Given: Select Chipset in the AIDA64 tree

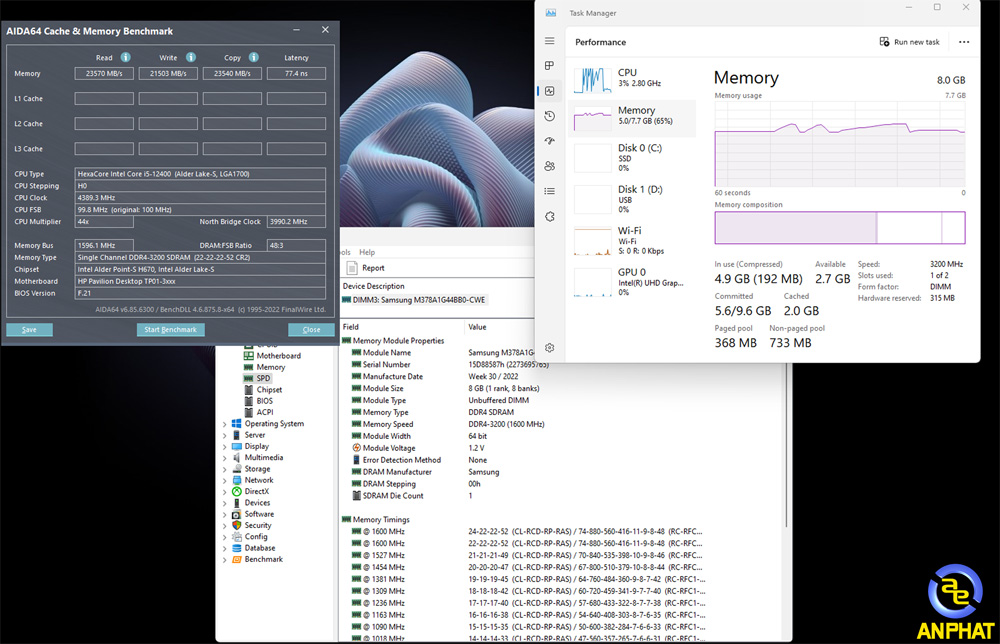Looking at the screenshot, I should pos(269,390).
